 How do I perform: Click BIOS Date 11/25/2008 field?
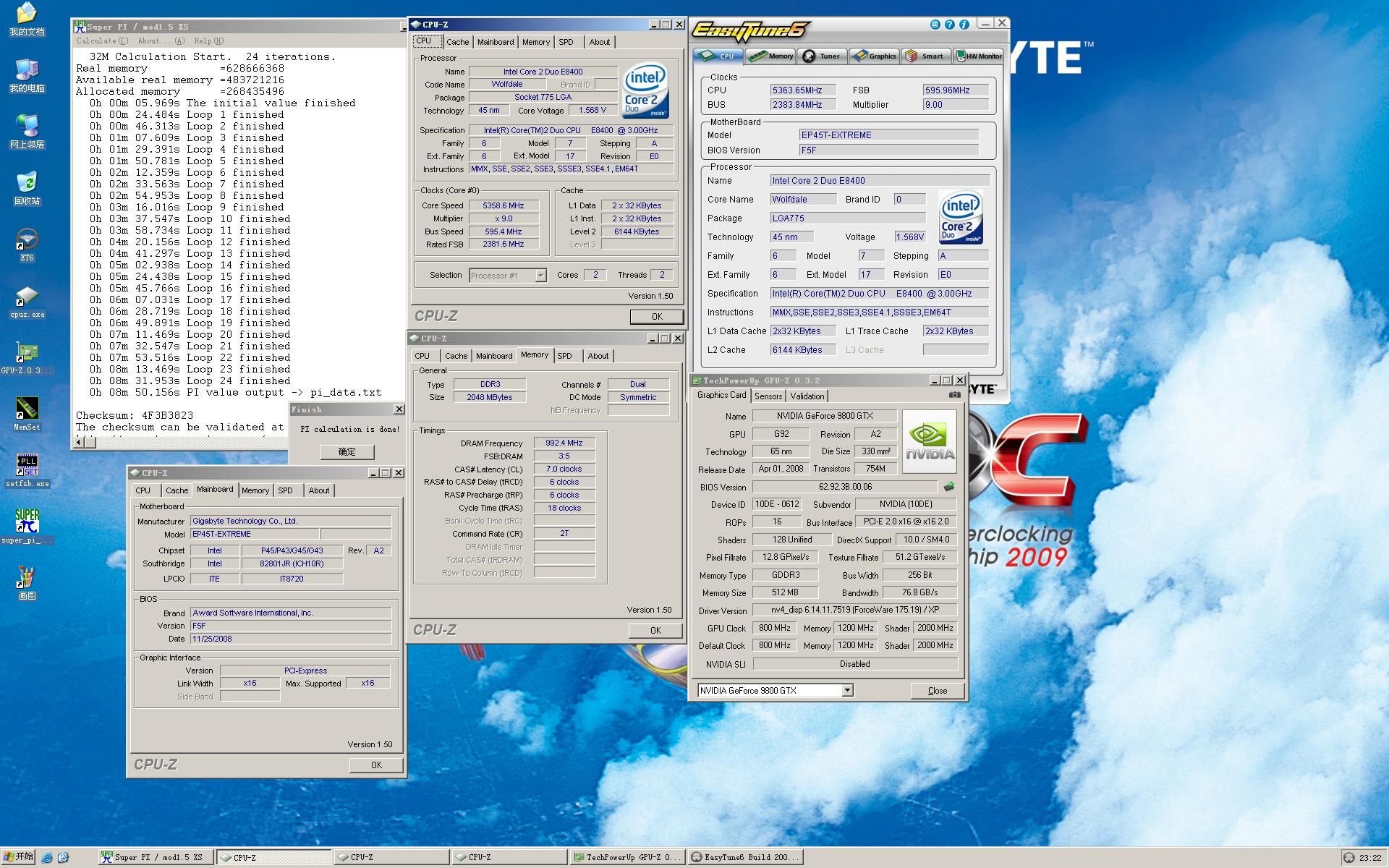[x=290, y=639]
